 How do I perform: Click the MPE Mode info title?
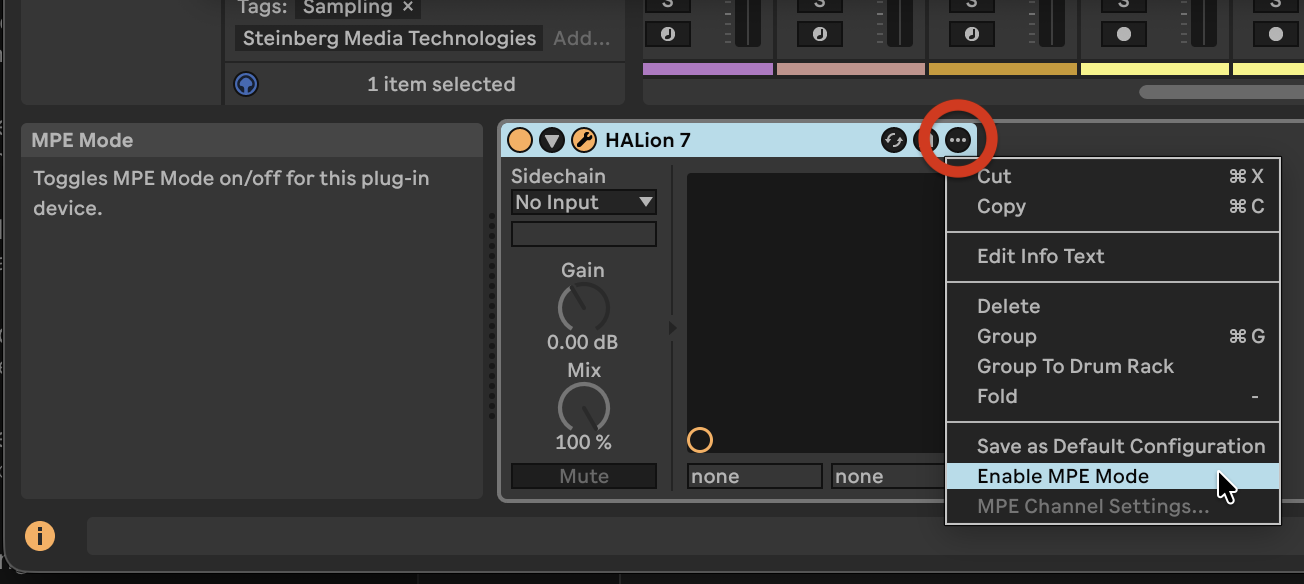pos(82,140)
